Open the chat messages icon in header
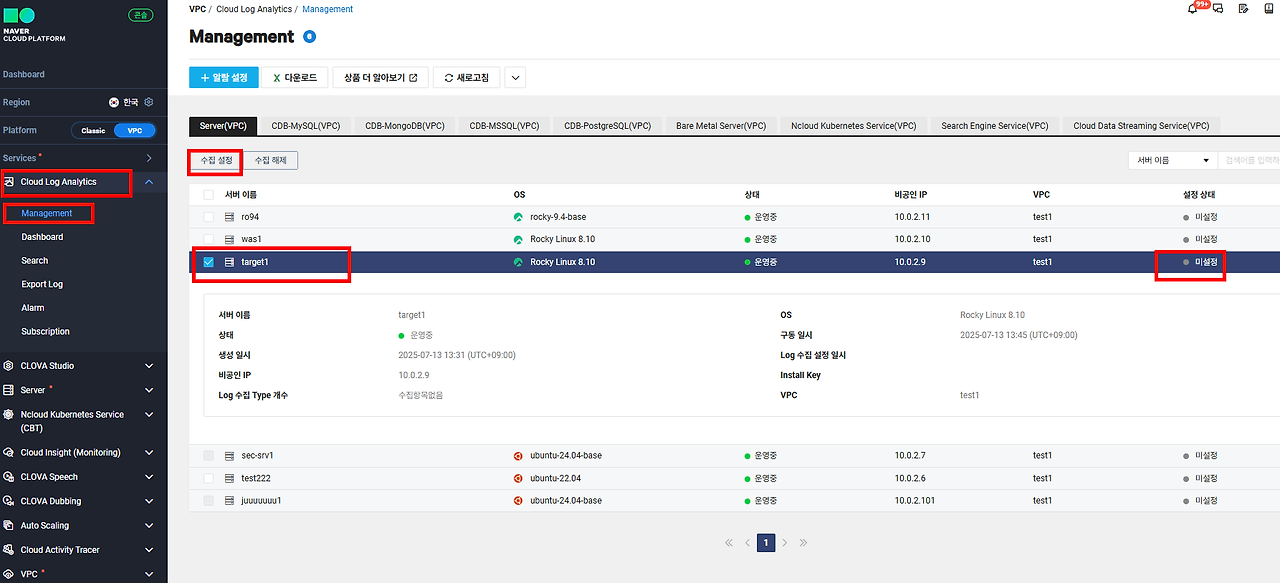The height and width of the screenshot is (583, 1280). [x=1217, y=9]
